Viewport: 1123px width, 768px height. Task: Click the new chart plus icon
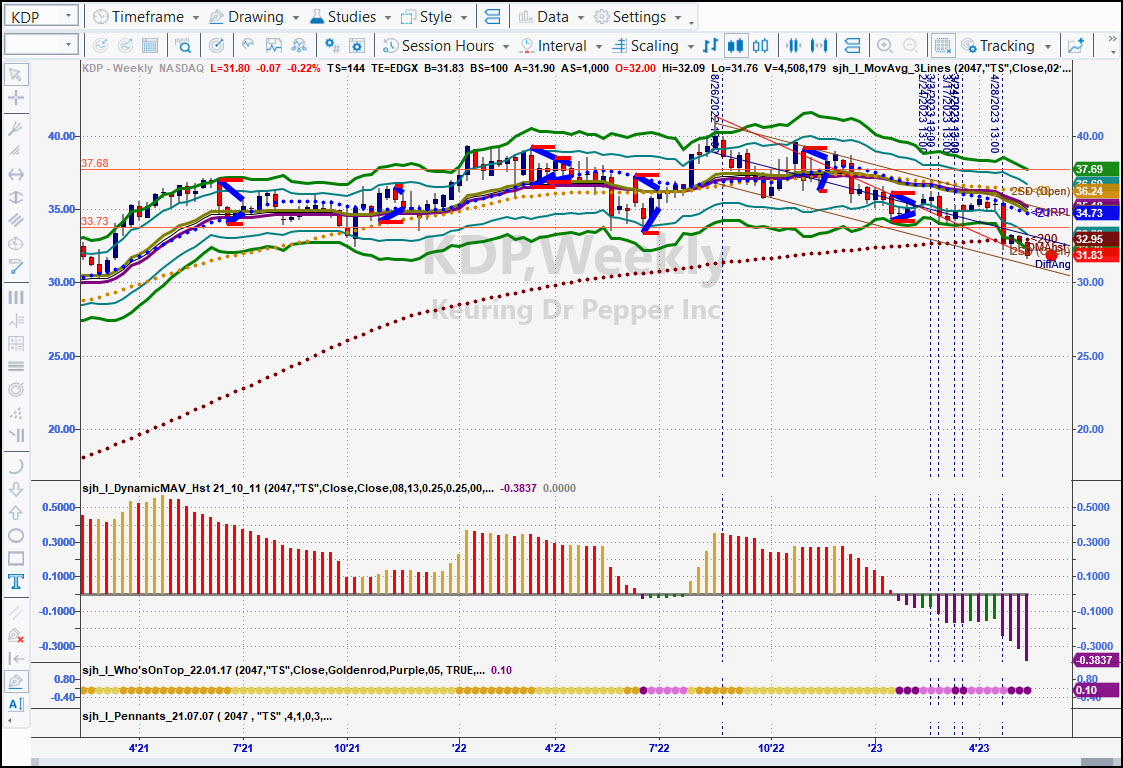coord(1076,46)
